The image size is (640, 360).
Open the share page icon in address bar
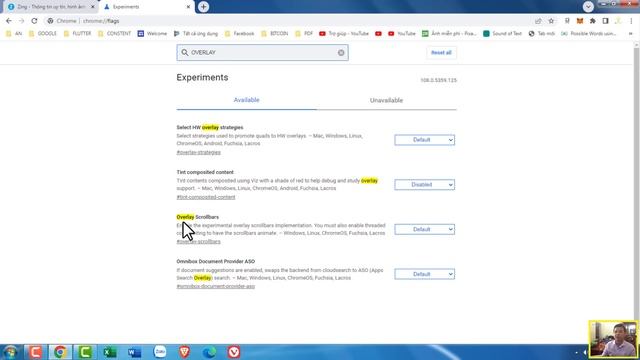[538, 21]
